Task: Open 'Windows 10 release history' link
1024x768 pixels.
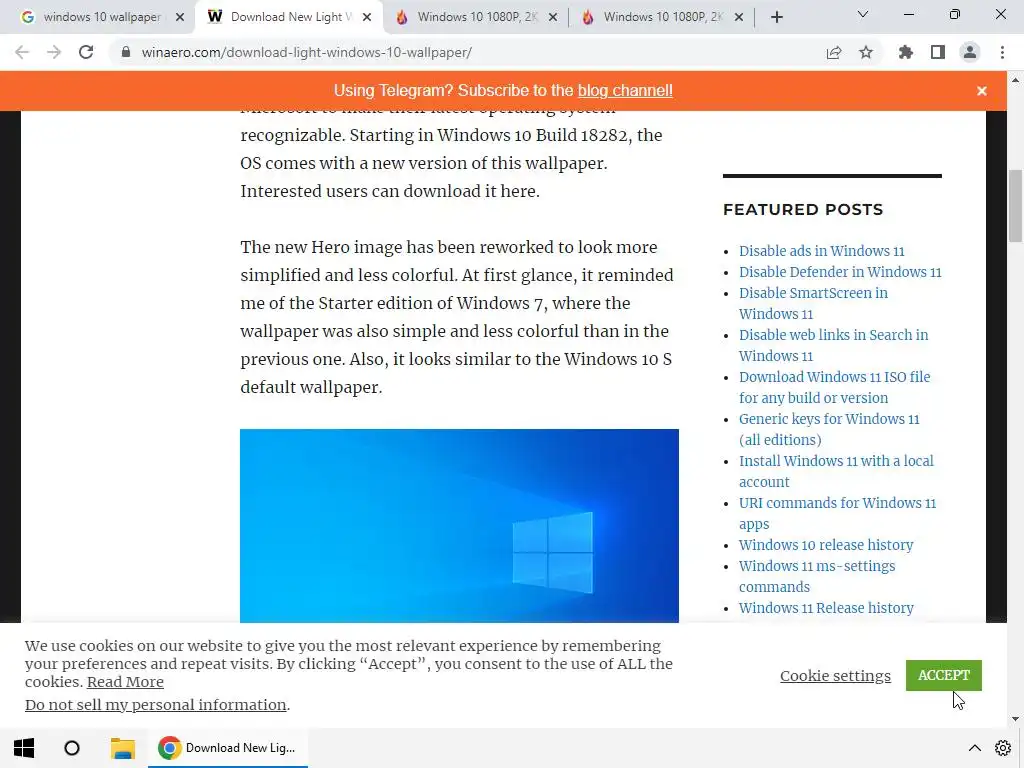Action: (826, 545)
